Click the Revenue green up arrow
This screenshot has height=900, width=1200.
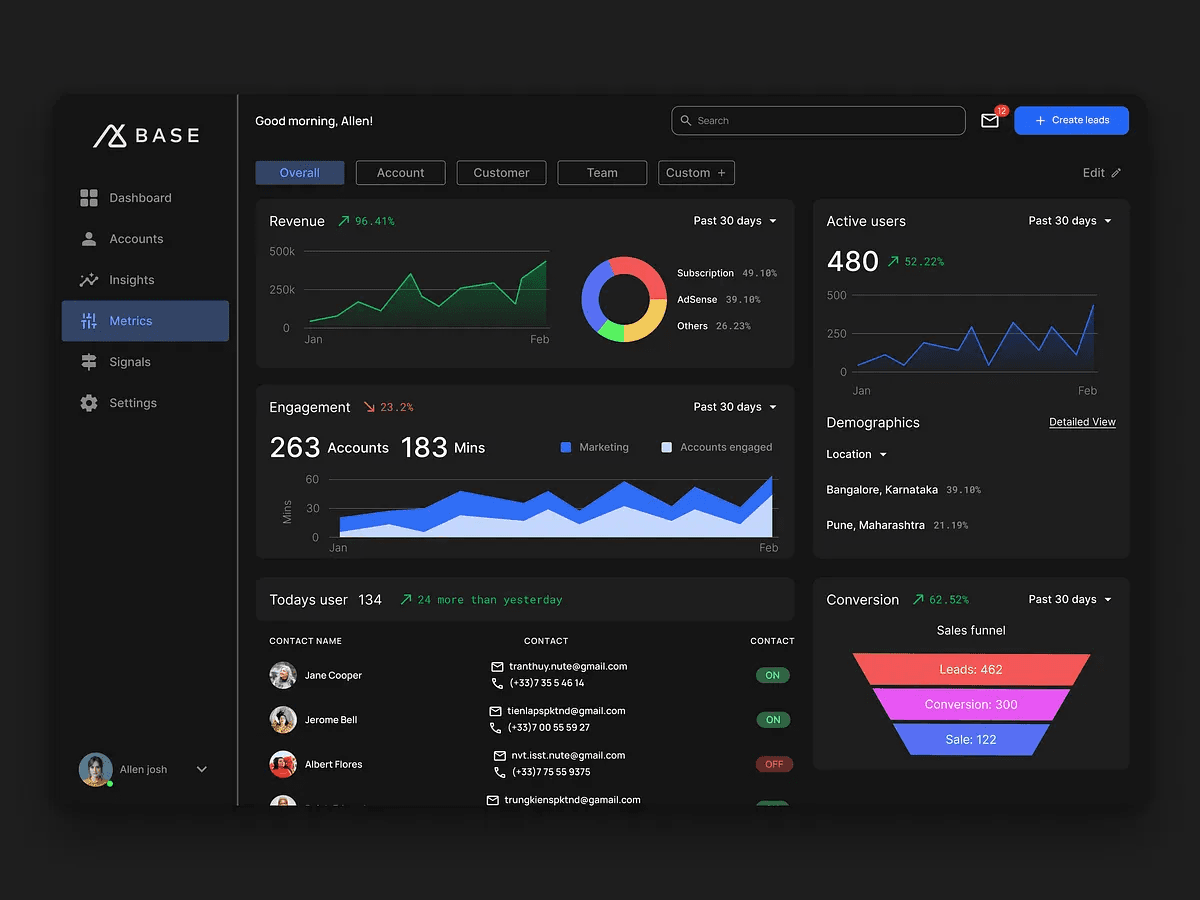[343, 221]
